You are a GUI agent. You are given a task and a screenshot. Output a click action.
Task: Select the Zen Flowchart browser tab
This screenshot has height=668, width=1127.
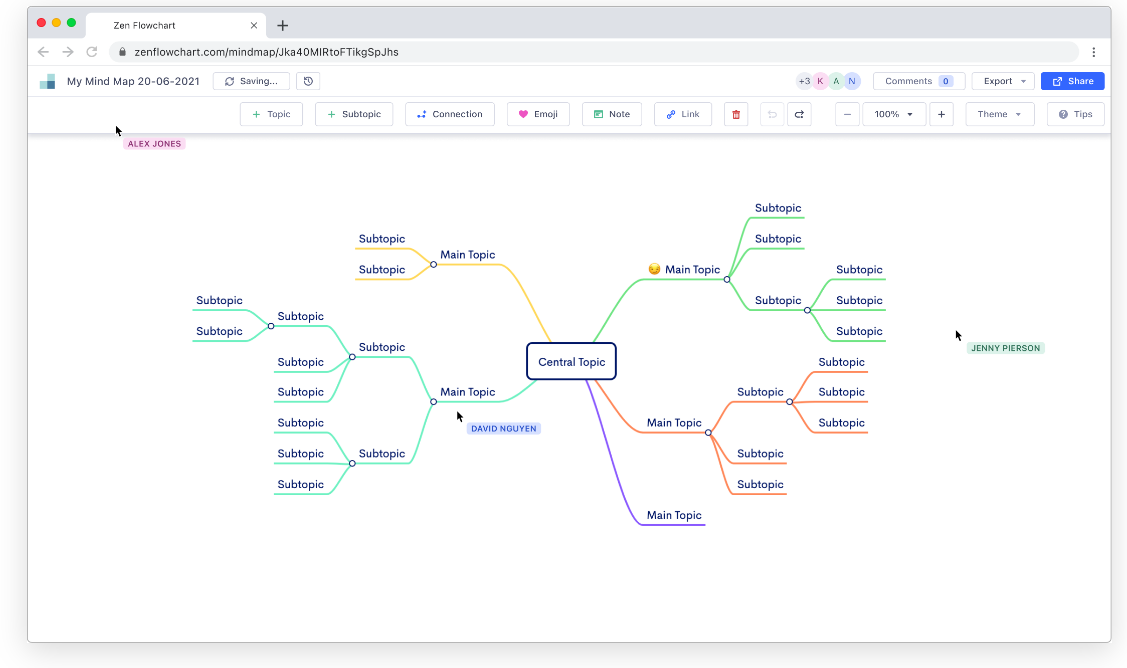coord(170,26)
